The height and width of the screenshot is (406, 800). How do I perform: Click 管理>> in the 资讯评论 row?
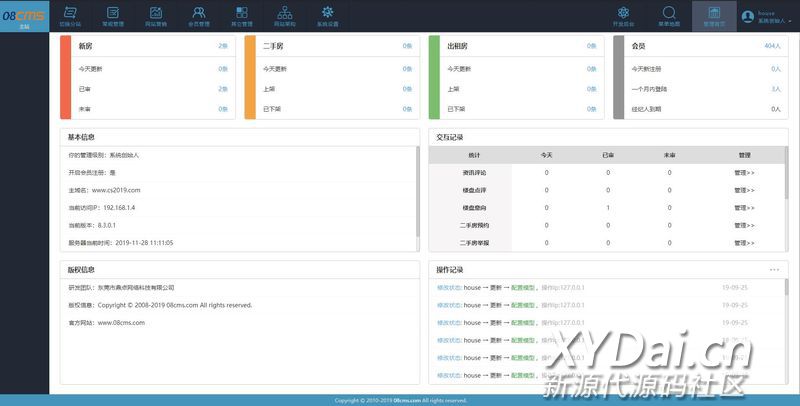point(744,173)
